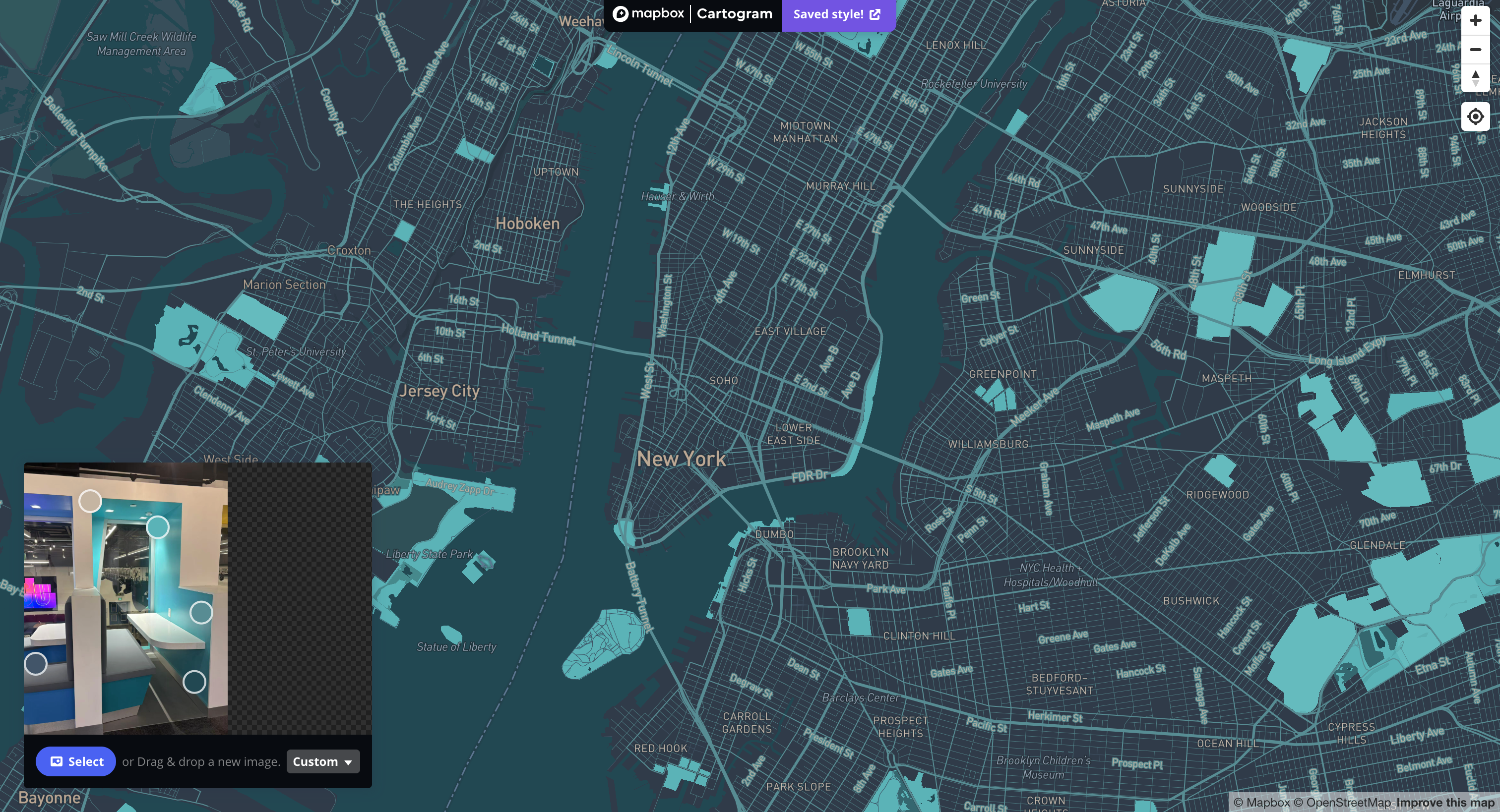
Task: Click the upward pitch arrow control
Action: click(x=1475, y=74)
